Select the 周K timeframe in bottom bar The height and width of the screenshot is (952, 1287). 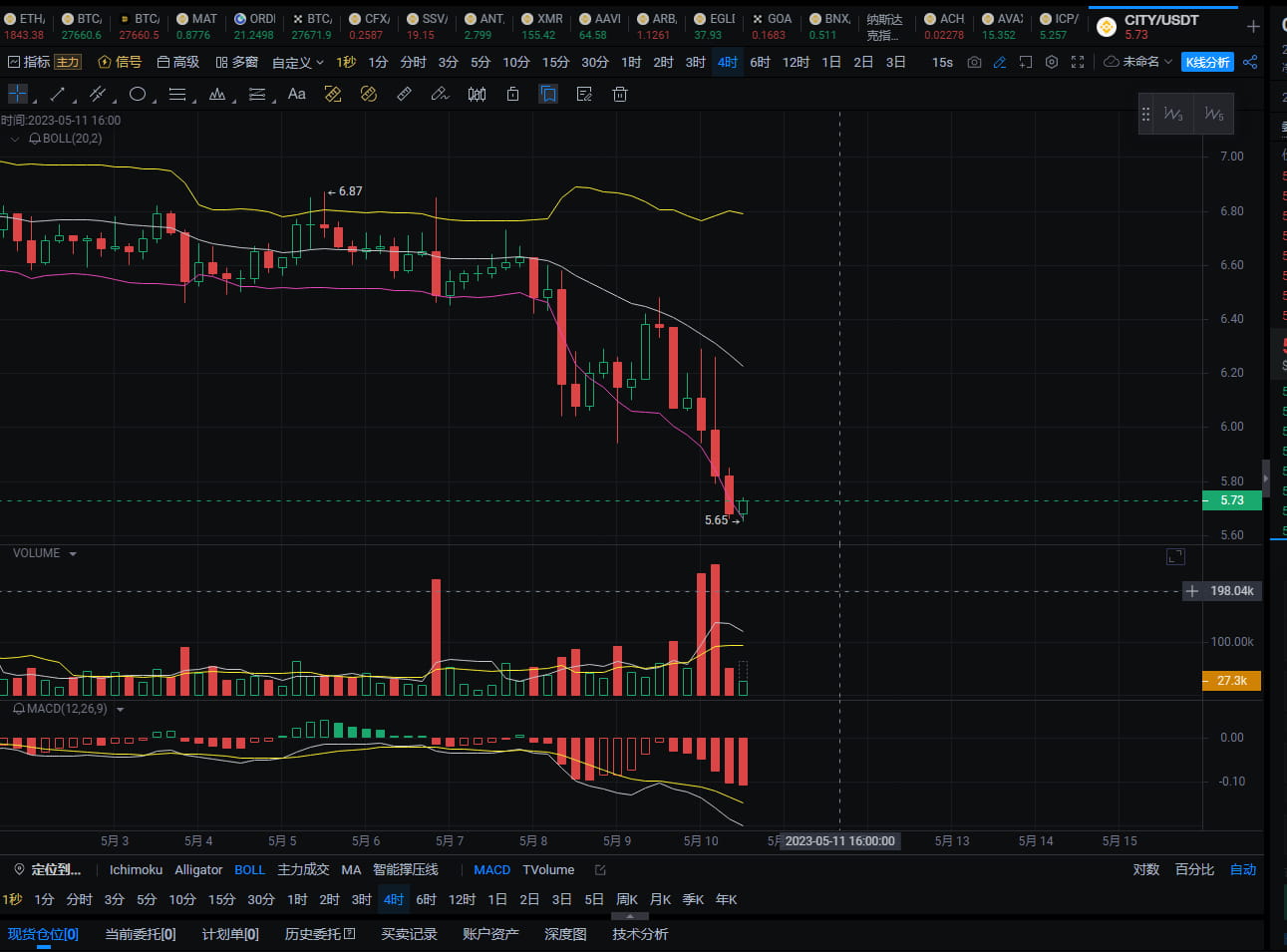(x=627, y=900)
